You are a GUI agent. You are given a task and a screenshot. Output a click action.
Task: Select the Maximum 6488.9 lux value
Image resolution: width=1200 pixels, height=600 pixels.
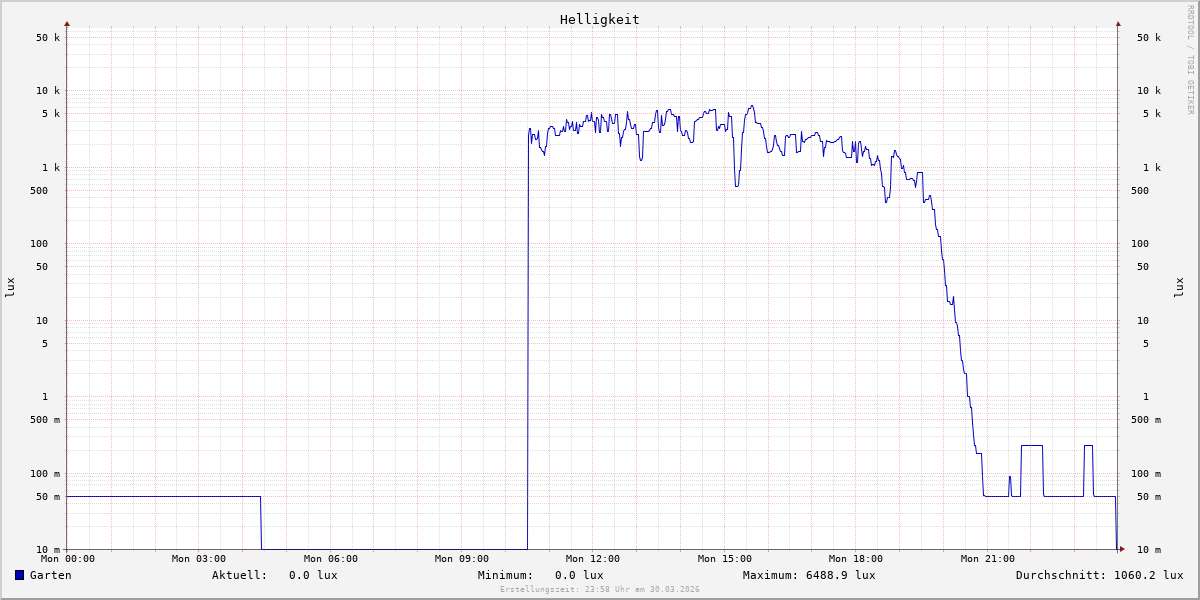pos(841,575)
